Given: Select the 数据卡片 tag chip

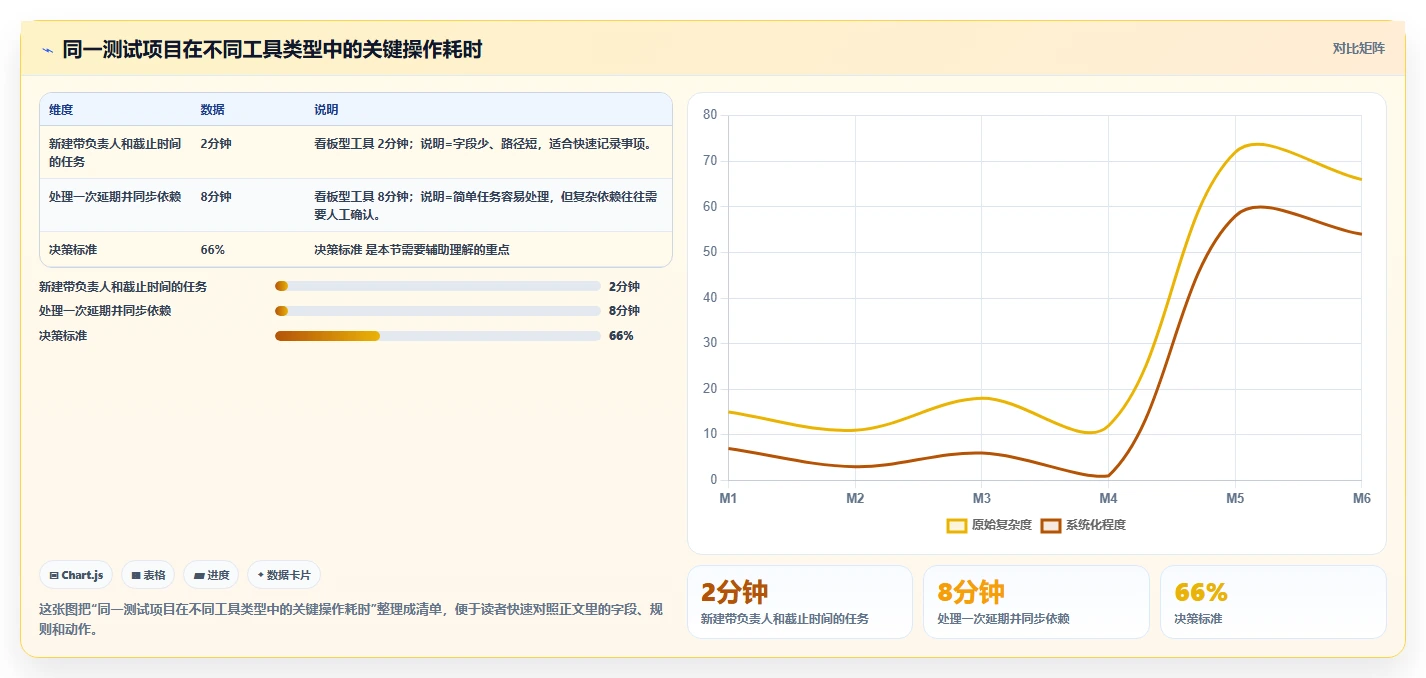Looking at the screenshot, I should 284,575.
